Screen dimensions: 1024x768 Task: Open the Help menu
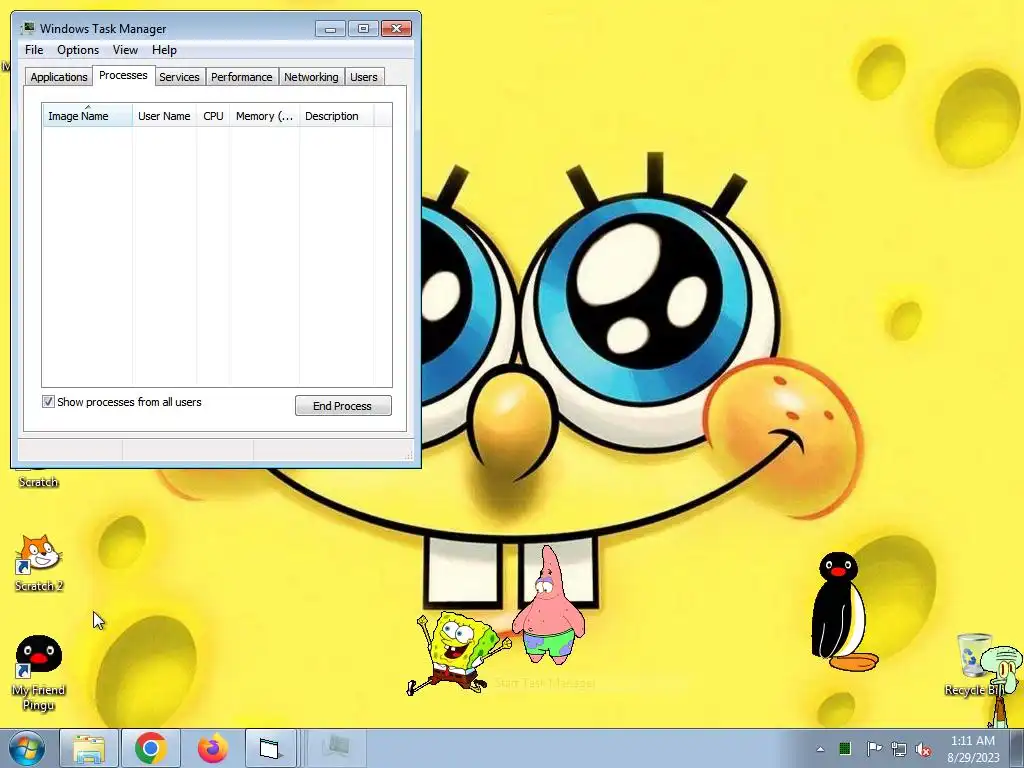(165, 50)
